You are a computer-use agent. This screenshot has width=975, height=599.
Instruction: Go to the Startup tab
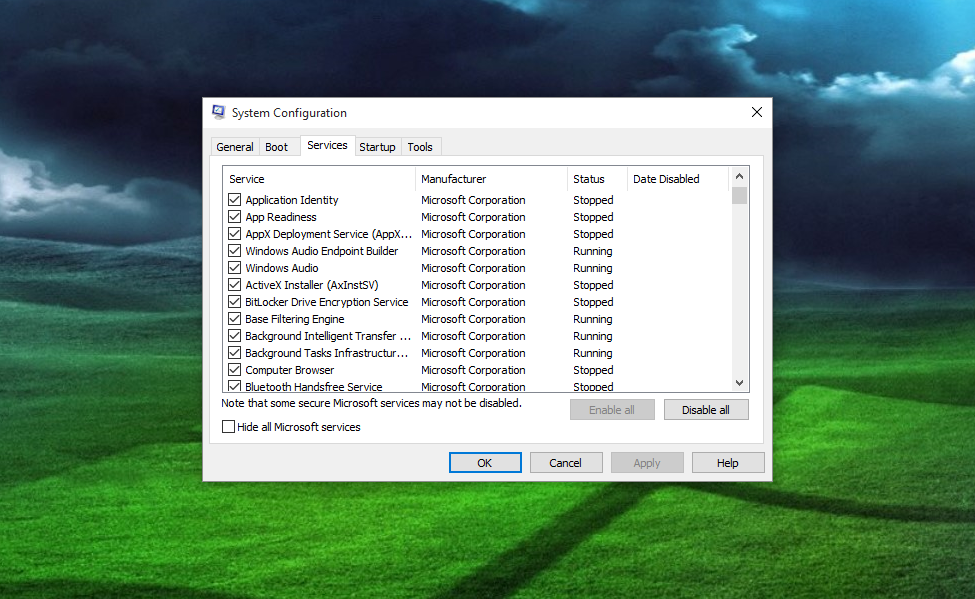[x=377, y=147]
